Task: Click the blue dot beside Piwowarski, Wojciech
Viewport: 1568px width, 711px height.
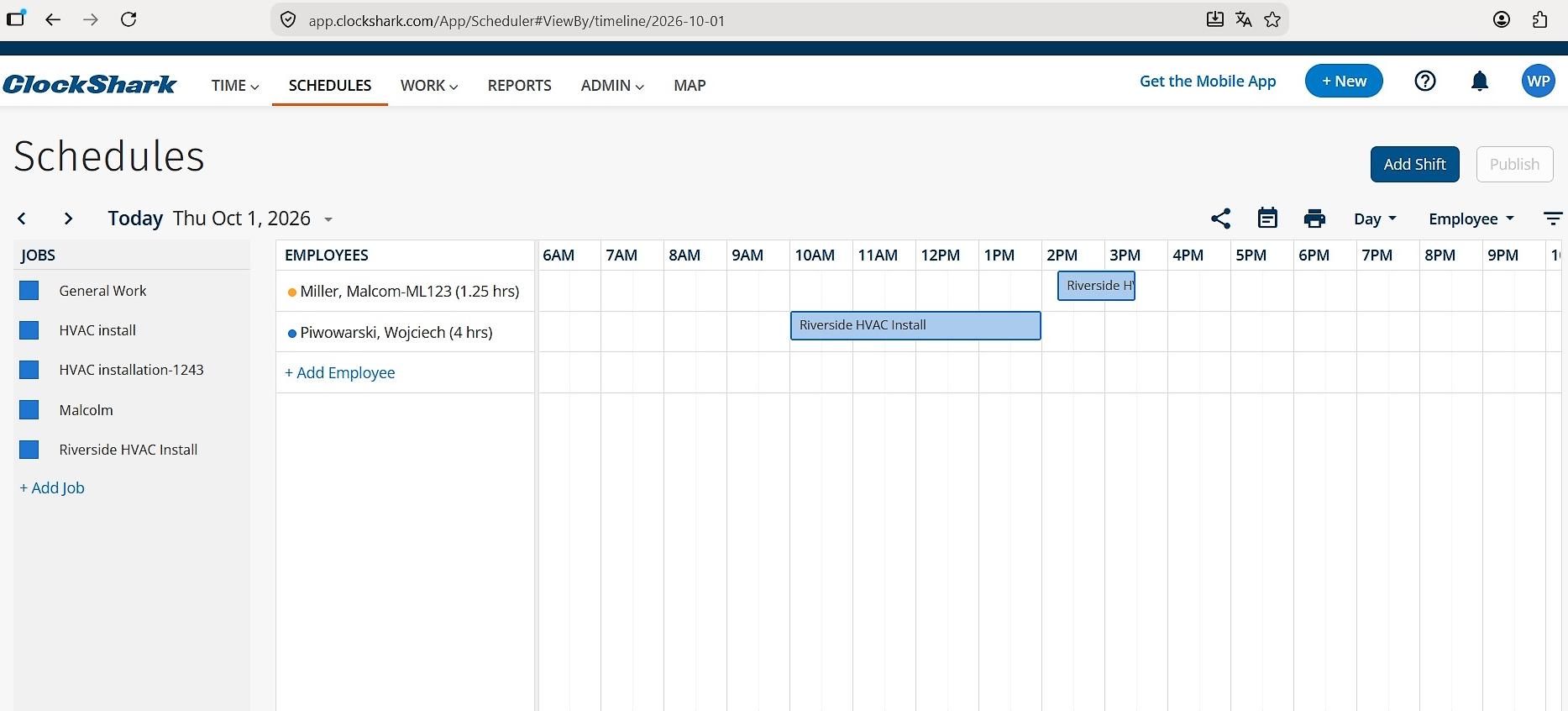Action: (292, 334)
